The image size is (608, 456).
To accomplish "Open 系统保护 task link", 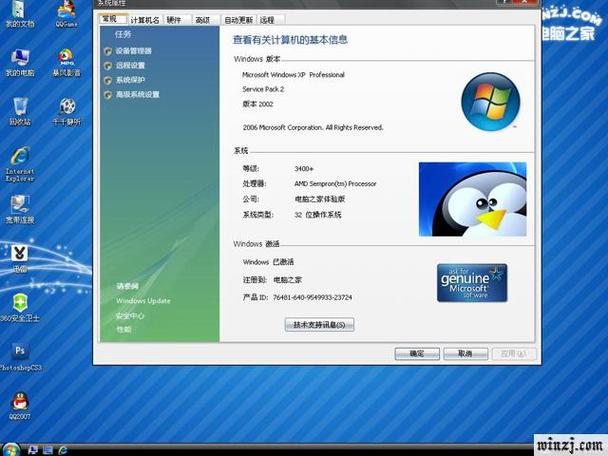I will [x=130, y=80].
